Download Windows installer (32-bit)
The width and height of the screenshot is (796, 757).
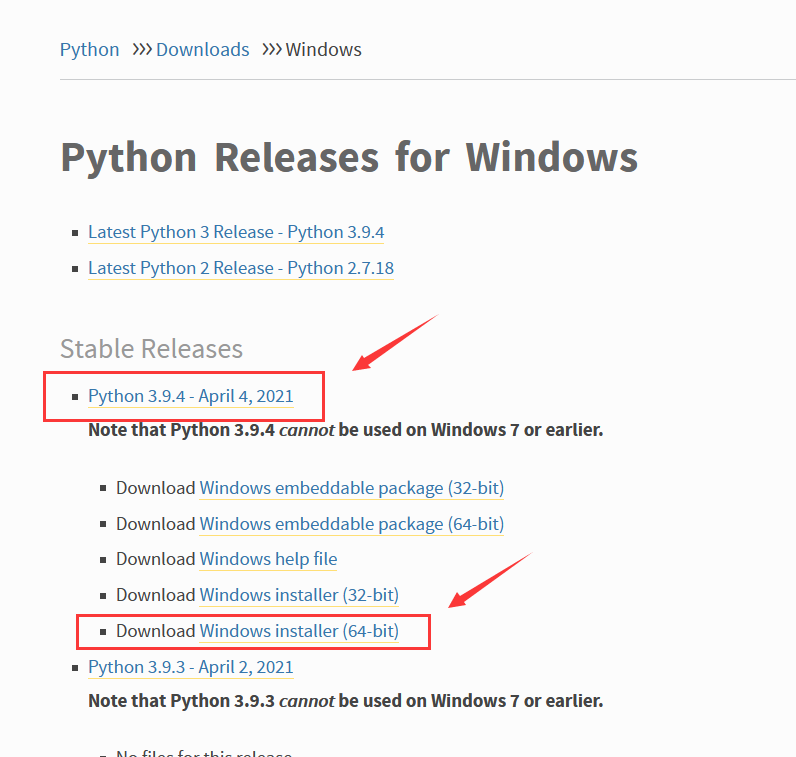pos(299,595)
